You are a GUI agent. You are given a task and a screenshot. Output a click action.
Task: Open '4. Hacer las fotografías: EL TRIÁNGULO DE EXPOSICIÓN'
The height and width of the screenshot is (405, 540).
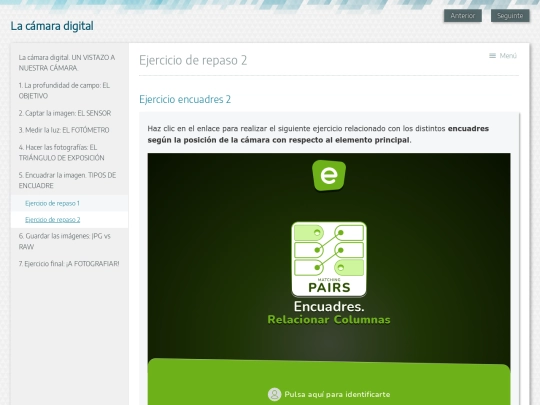click(61, 153)
